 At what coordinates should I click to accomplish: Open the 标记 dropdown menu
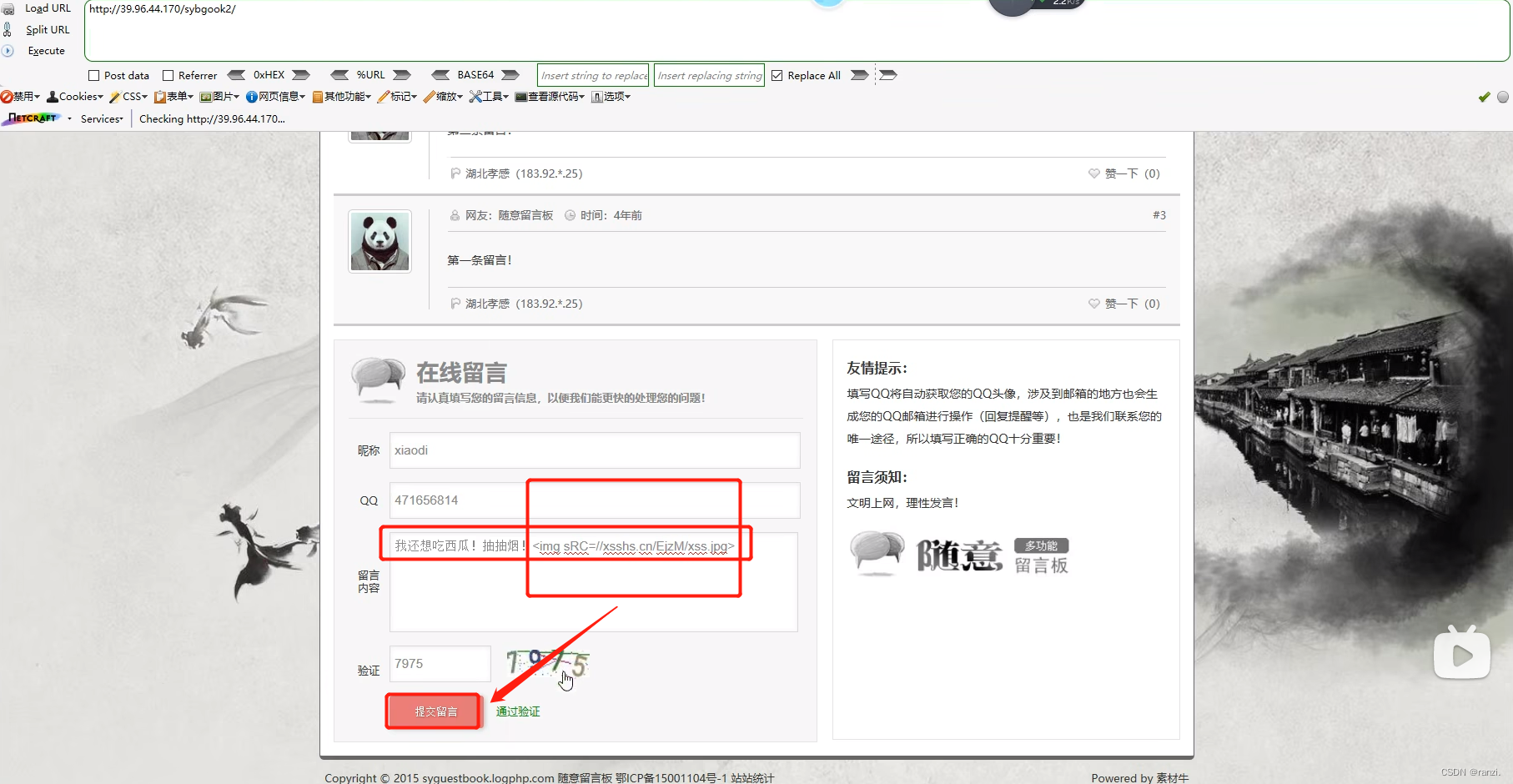[x=397, y=97]
